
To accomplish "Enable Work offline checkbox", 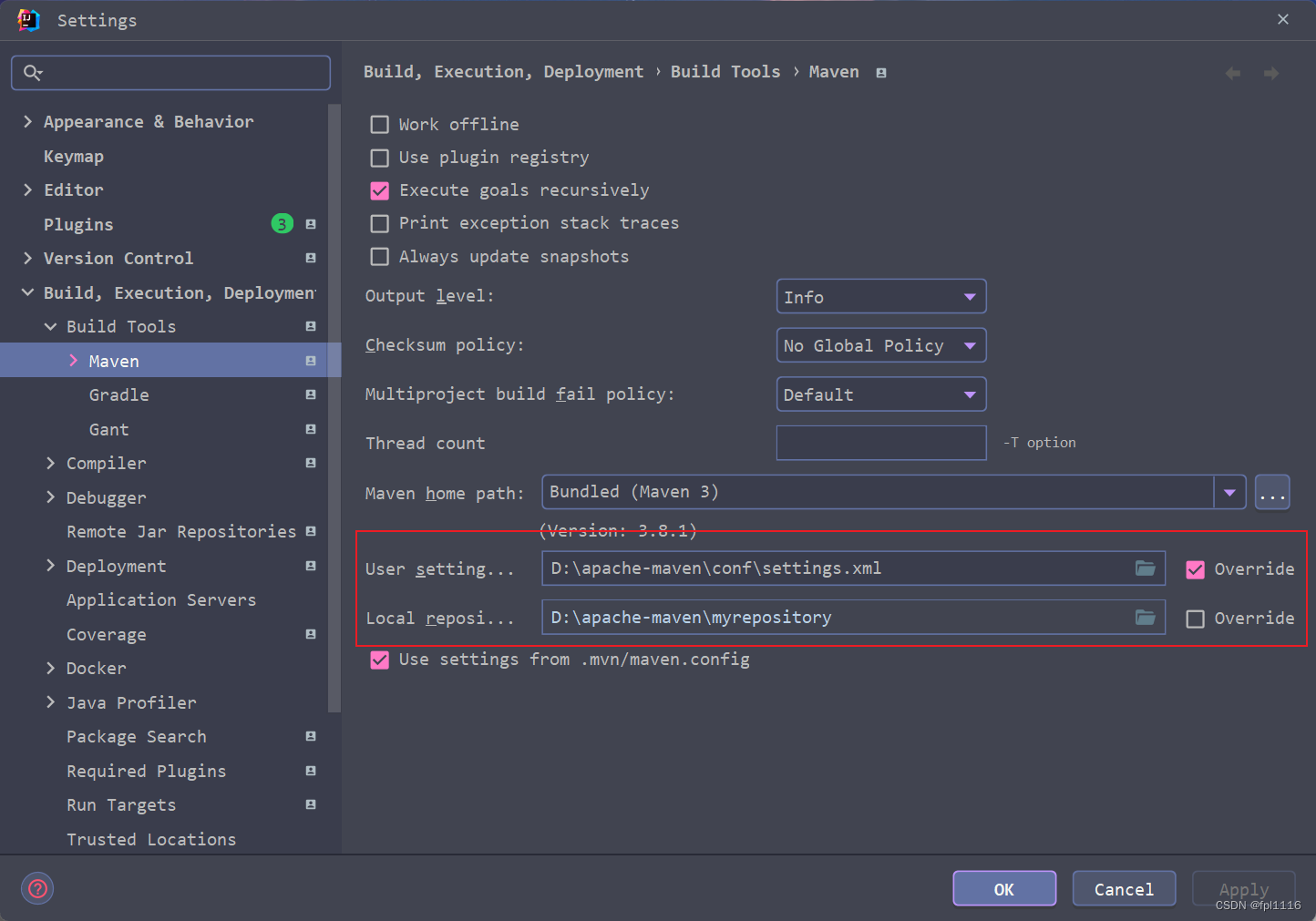I will click(380, 125).
